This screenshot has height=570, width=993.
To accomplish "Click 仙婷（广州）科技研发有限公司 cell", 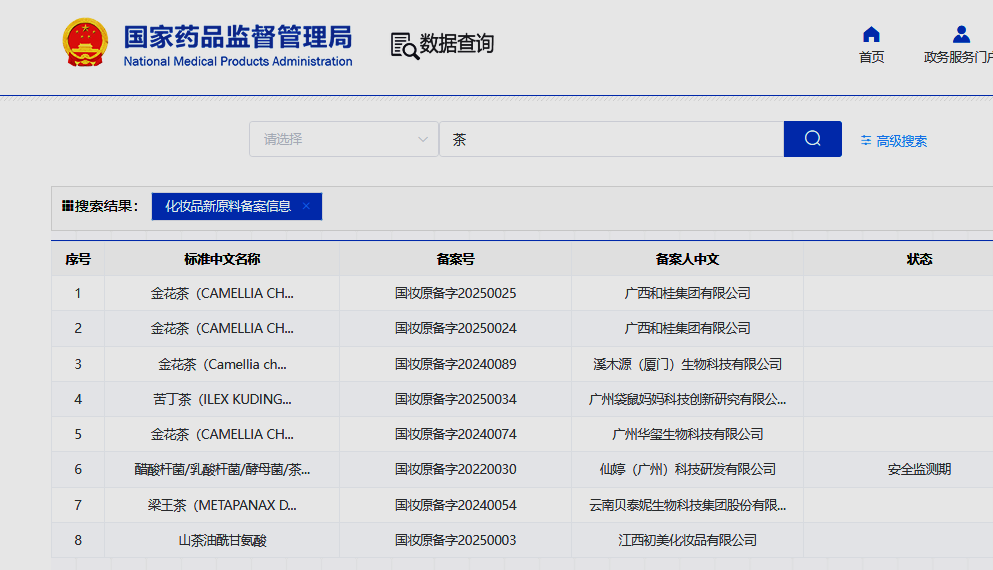I will [x=687, y=469].
